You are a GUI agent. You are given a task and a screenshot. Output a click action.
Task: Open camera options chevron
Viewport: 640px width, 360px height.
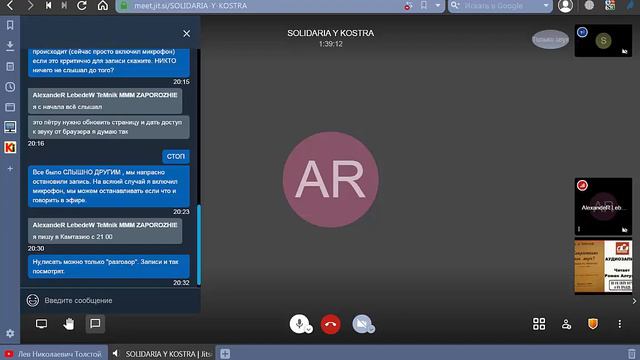[x=371, y=329]
